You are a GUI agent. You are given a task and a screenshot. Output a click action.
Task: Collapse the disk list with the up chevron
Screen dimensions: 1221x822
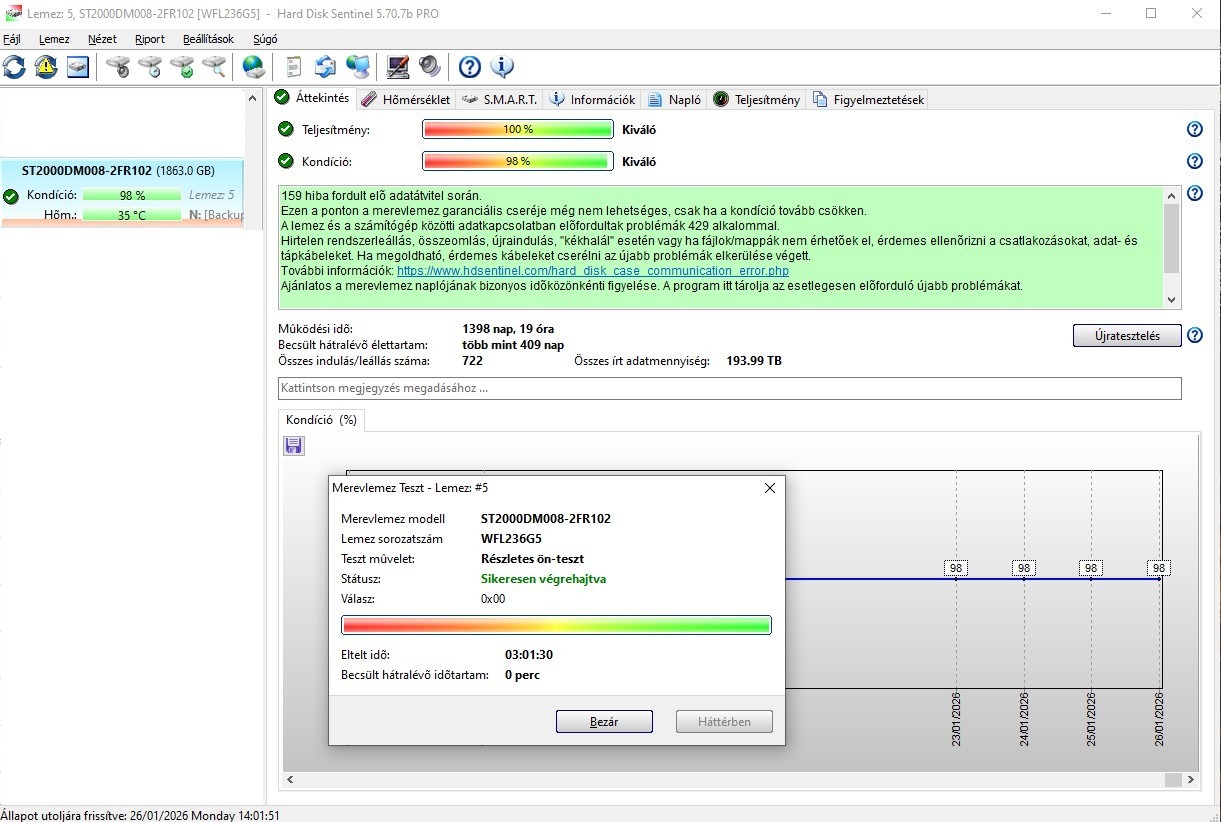click(x=253, y=98)
